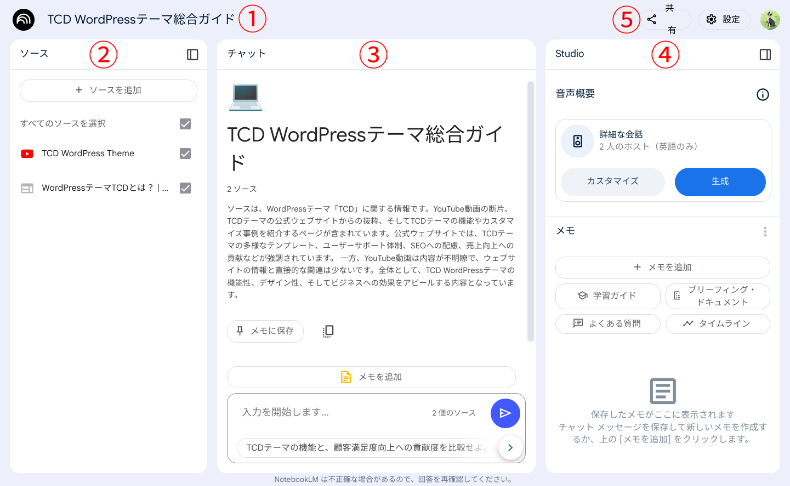Click よくある質問 button
This screenshot has height=486, width=790.
pos(608,323)
